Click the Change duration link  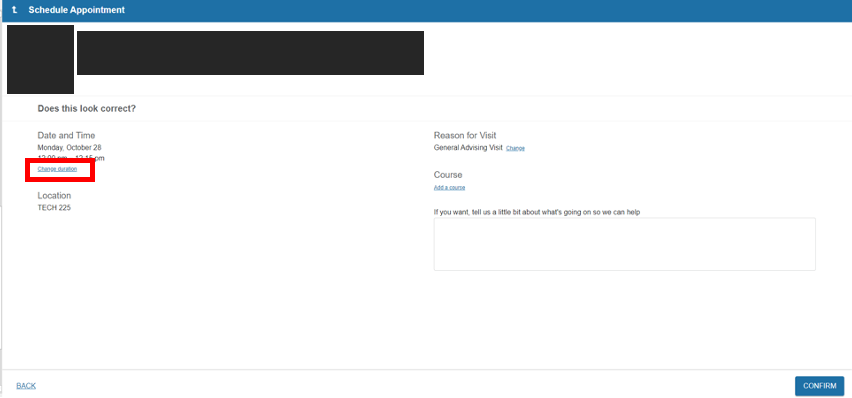pos(57,169)
